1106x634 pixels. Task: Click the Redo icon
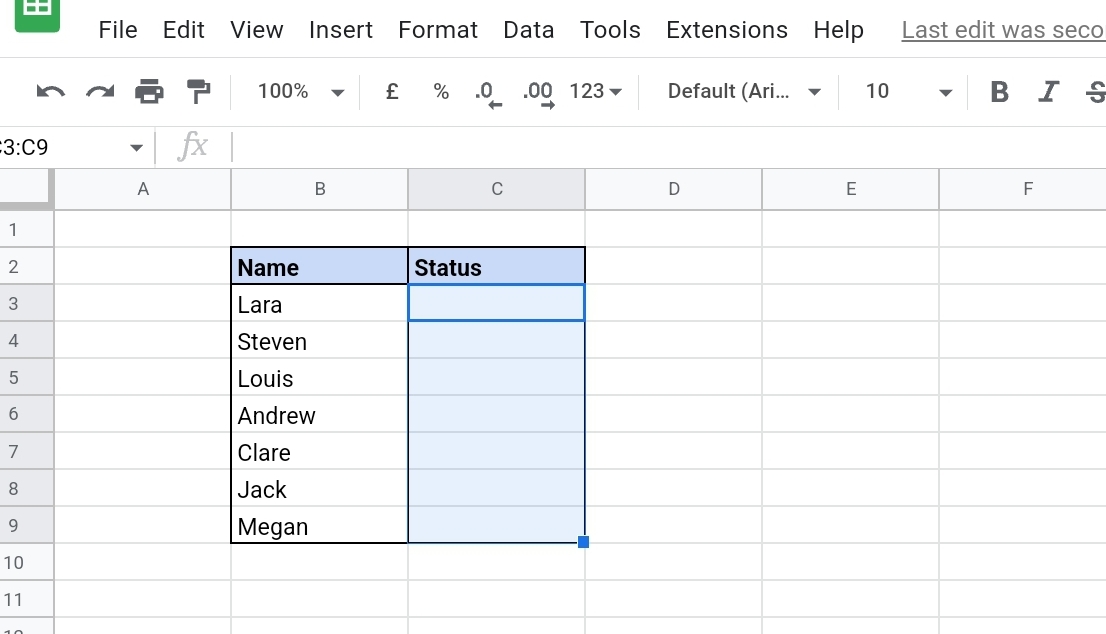(99, 91)
